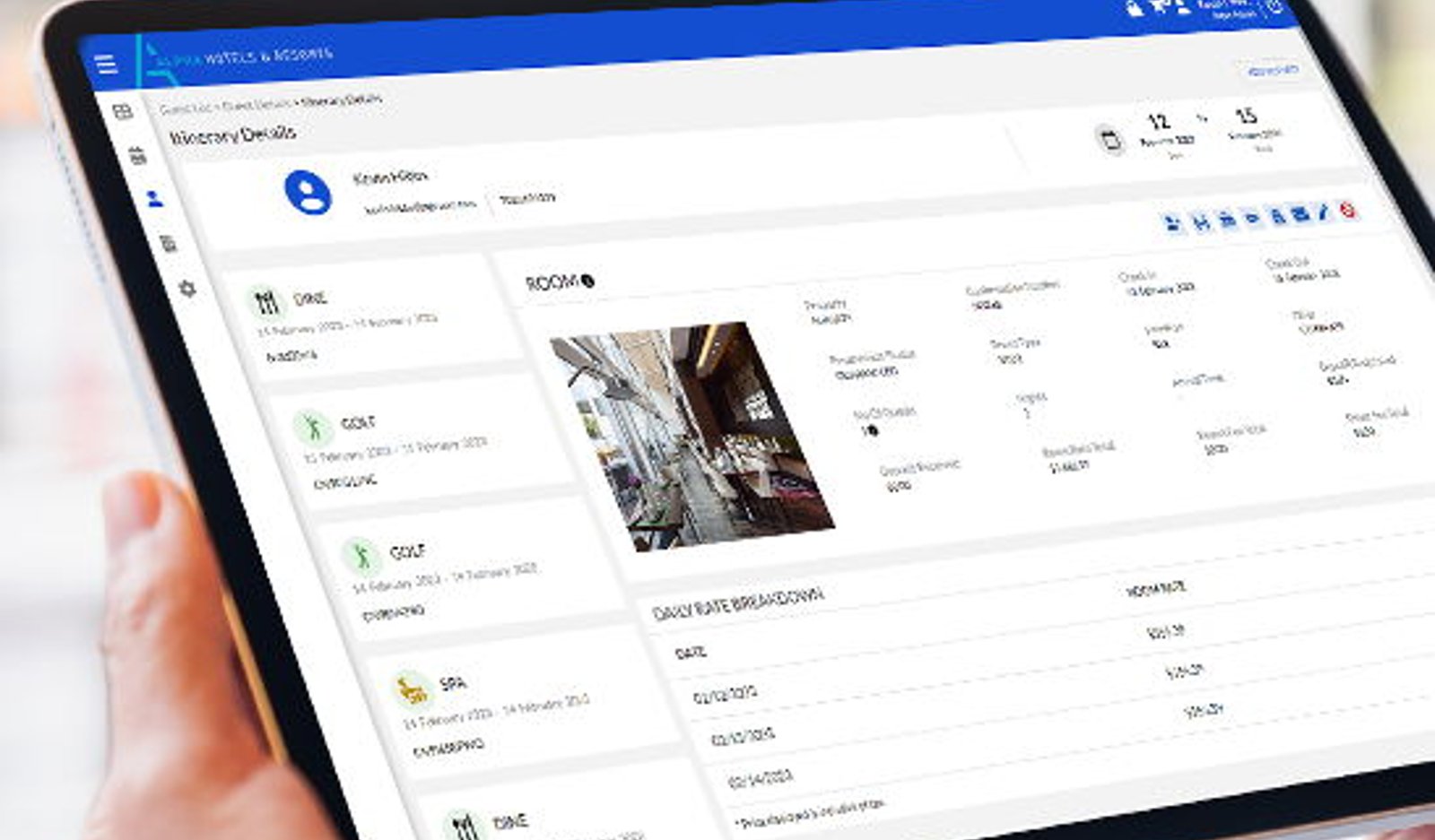Click the golfer icon dated 15 February
Viewport: 1435px width, 840px height.
coord(313,427)
